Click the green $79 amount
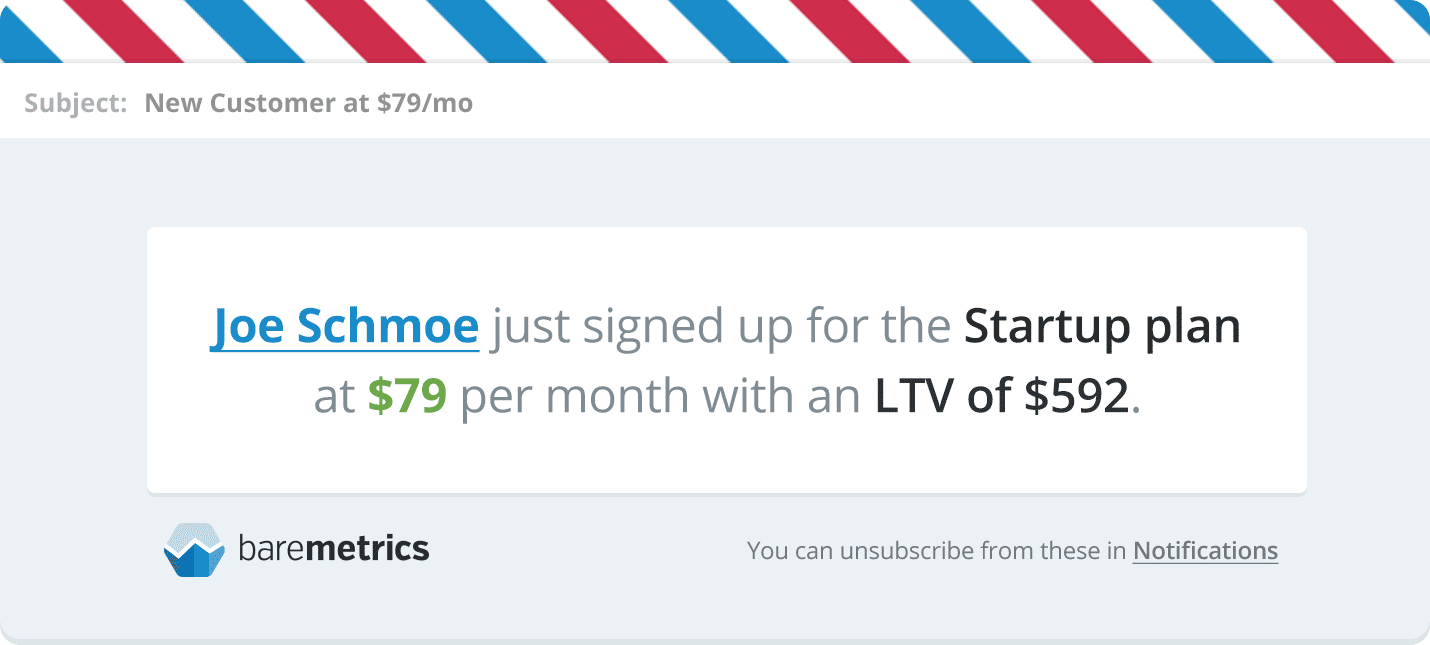The width and height of the screenshot is (1430, 645). tap(407, 397)
